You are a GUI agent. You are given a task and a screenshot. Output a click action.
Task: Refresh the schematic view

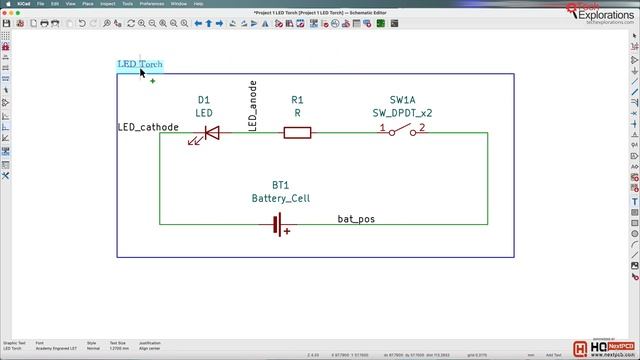131,24
